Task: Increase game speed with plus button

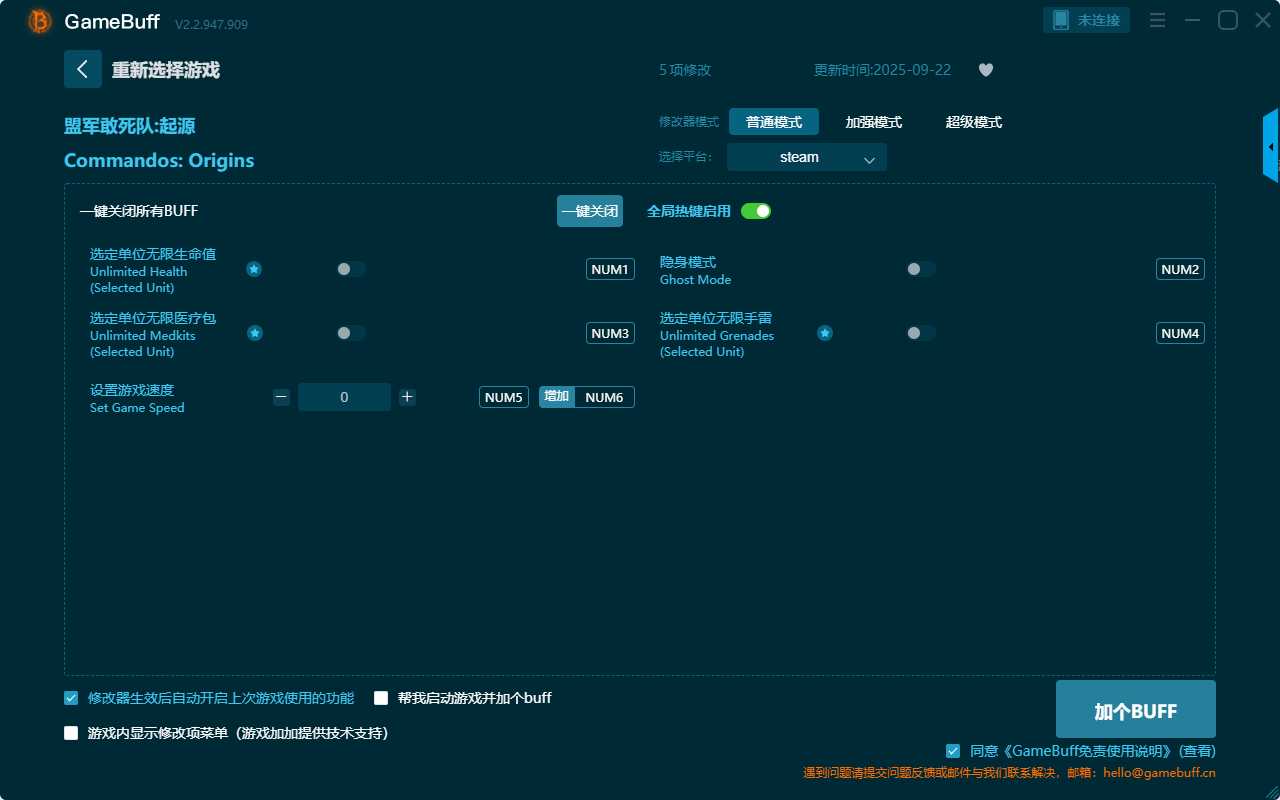Action: [407, 397]
